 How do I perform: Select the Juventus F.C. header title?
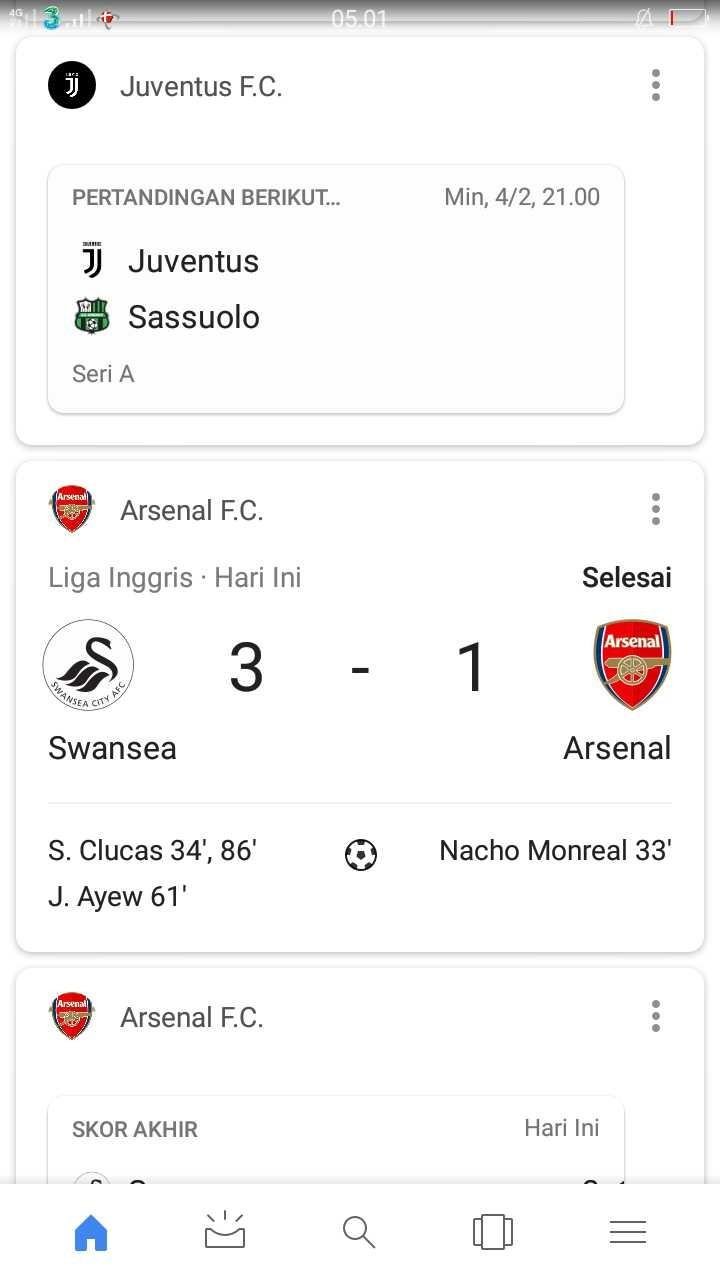201,87
